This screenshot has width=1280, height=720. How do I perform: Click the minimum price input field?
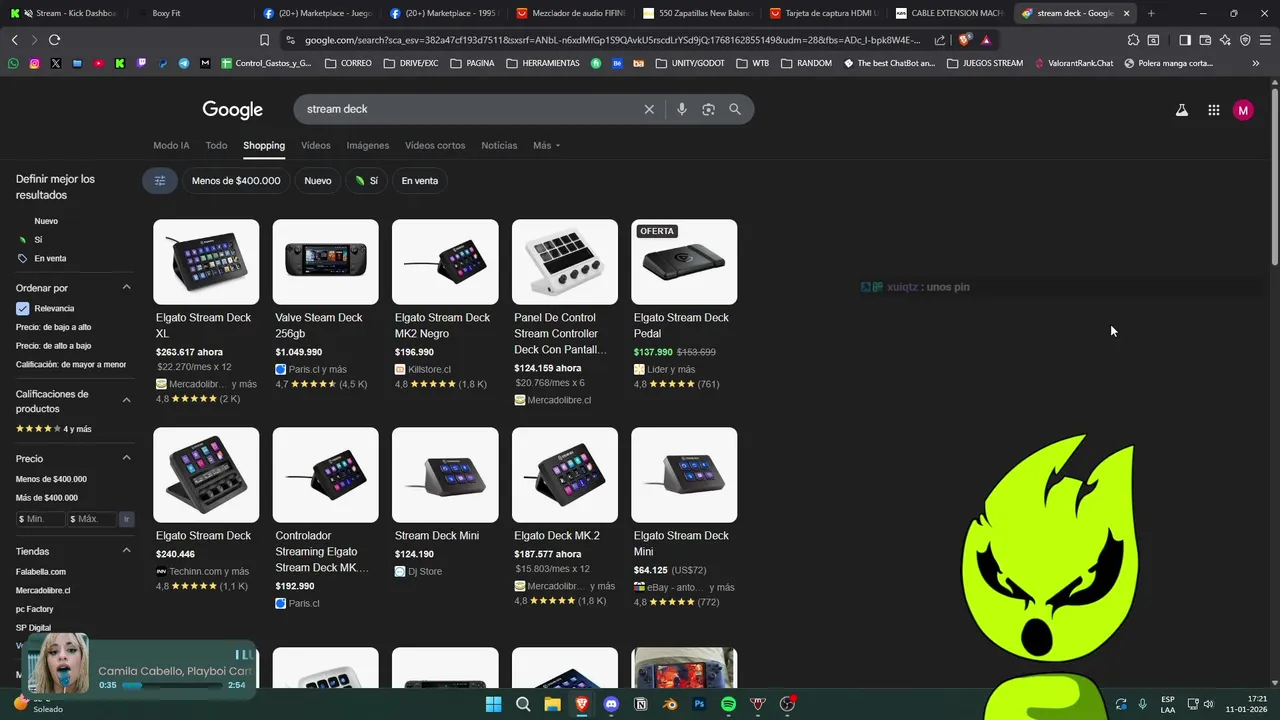click(40, 519)
